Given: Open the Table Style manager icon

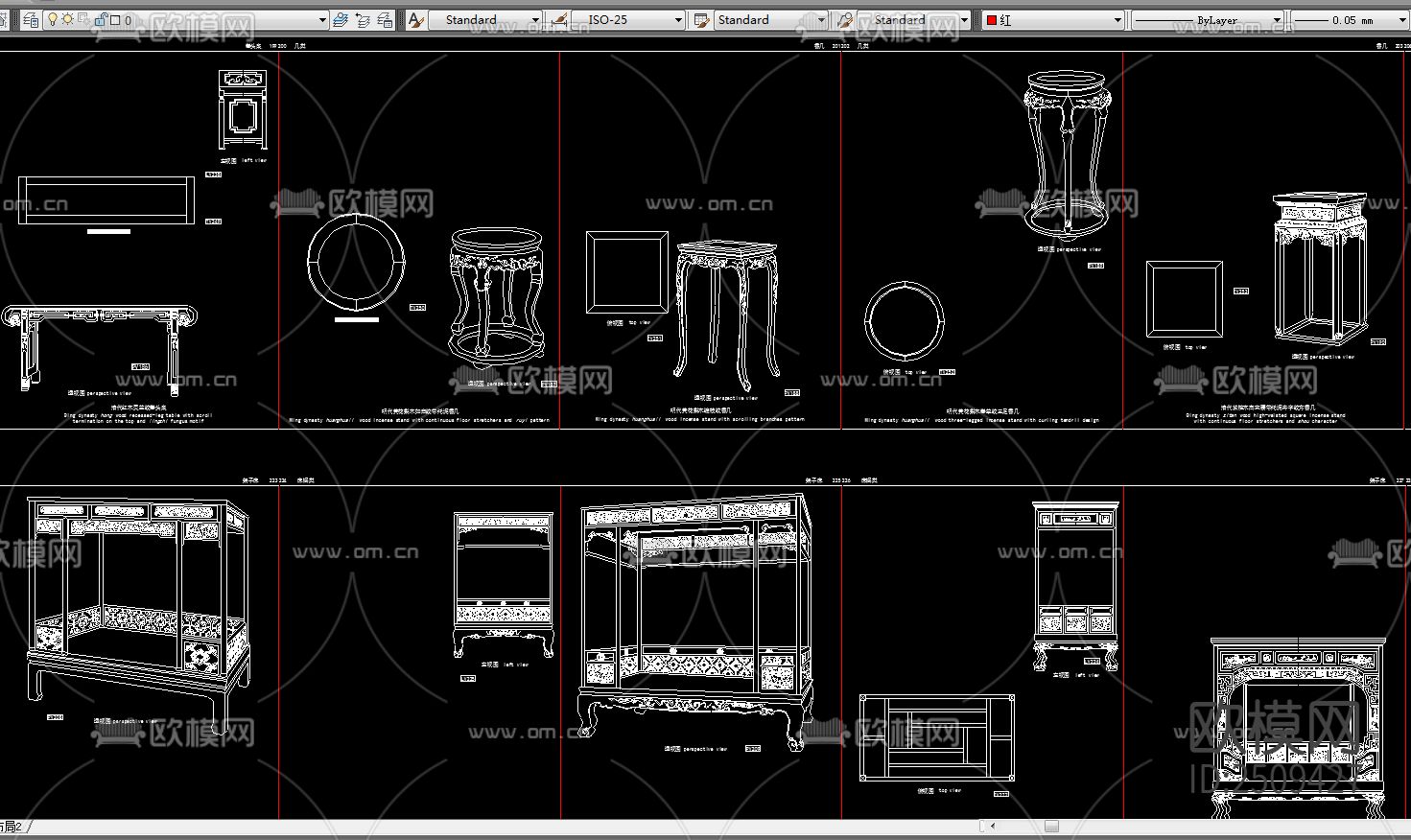Looking at the screenshot, I should (x=702, y=19).
